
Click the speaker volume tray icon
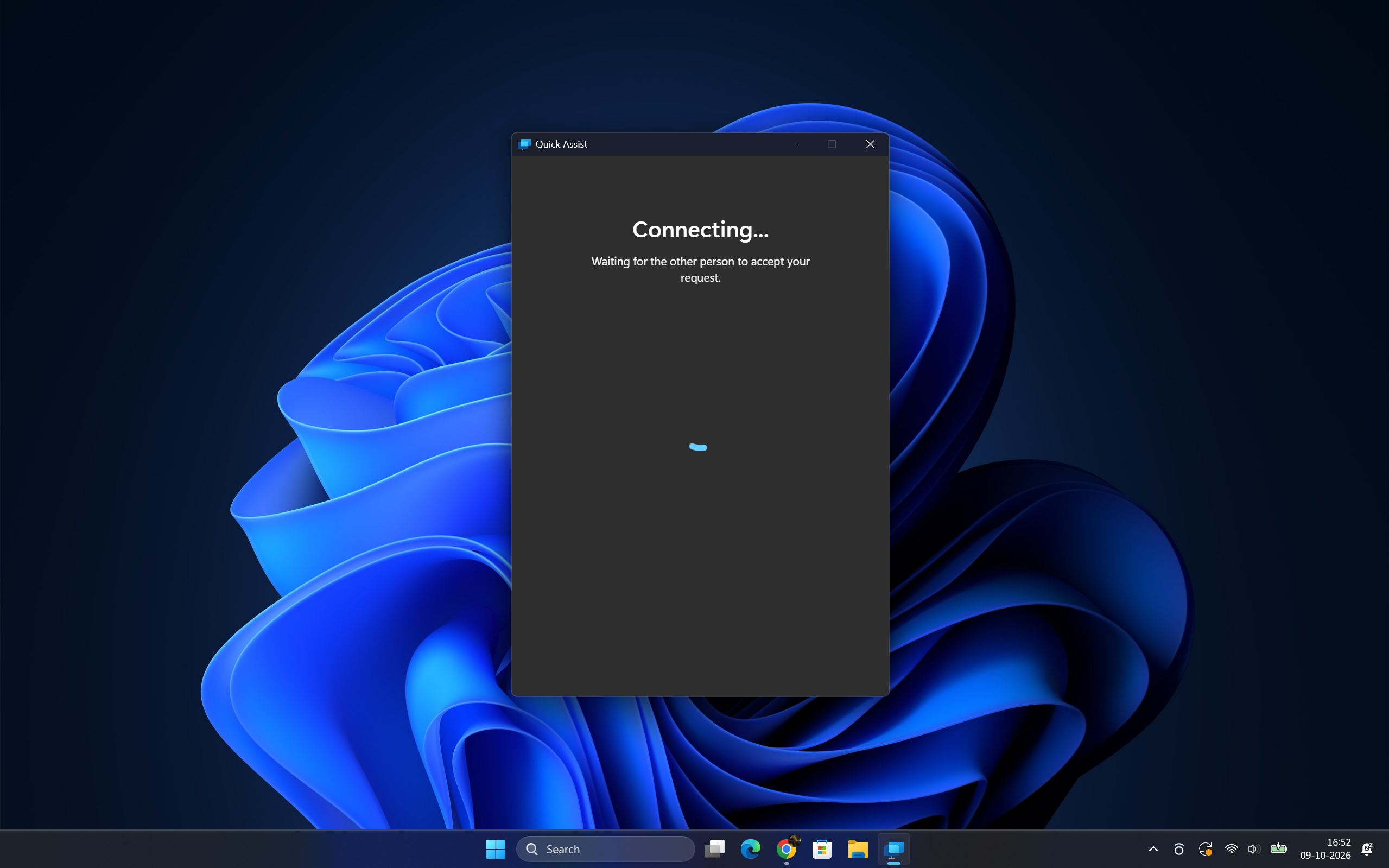pos(1253,848)
